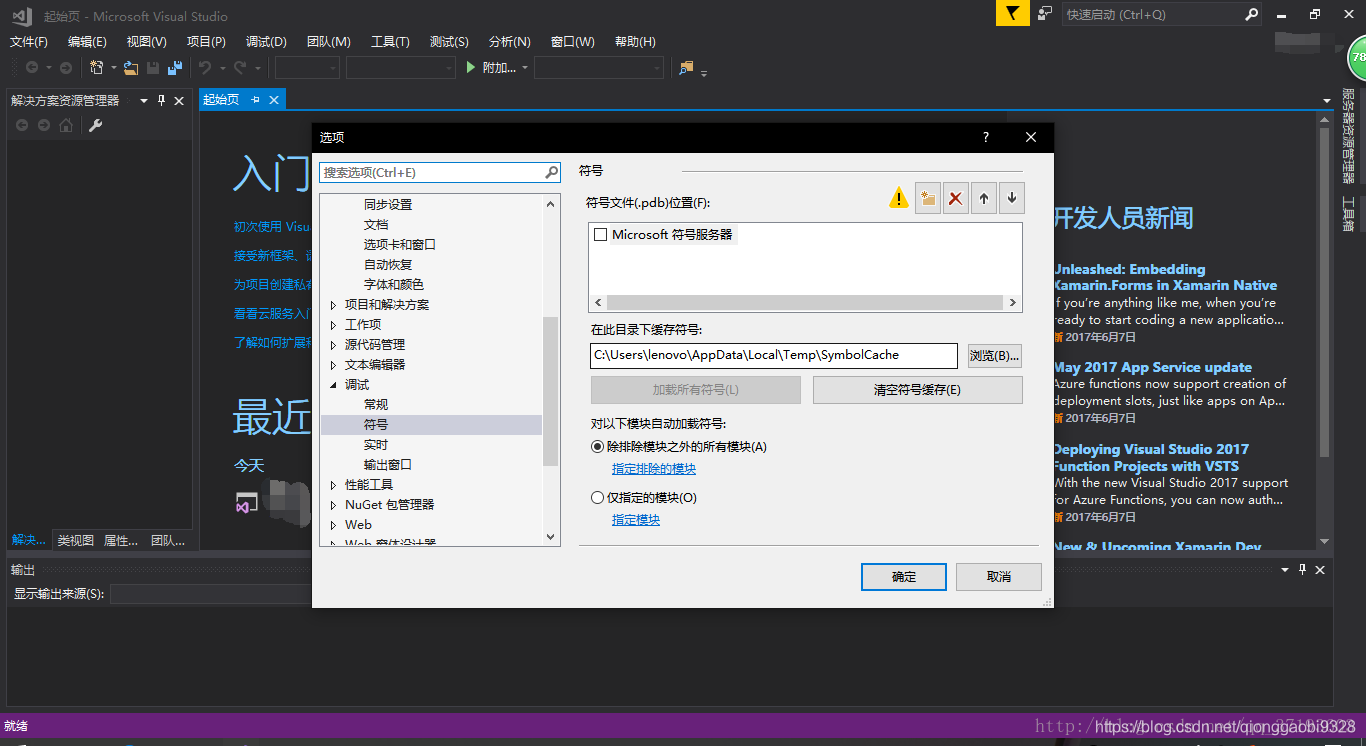Close the start page tab
Image resolution: width=1366 pixels, height=746 pixels.
(x=273, y=99)
